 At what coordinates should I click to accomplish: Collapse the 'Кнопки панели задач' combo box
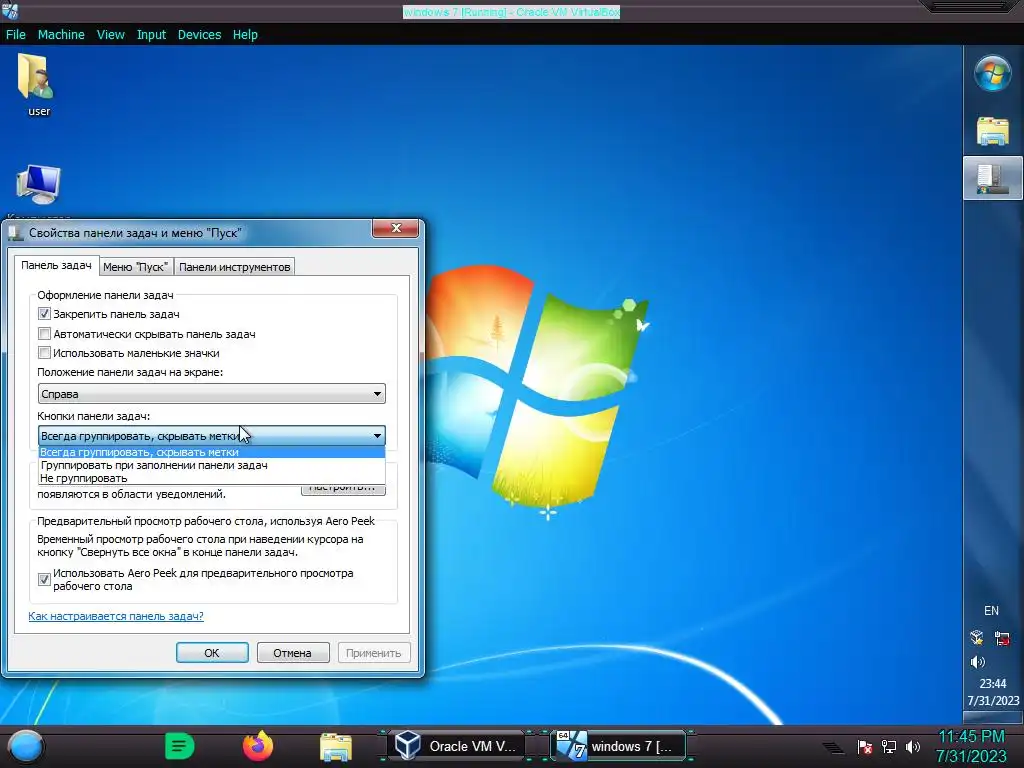[x=212, y=436]
